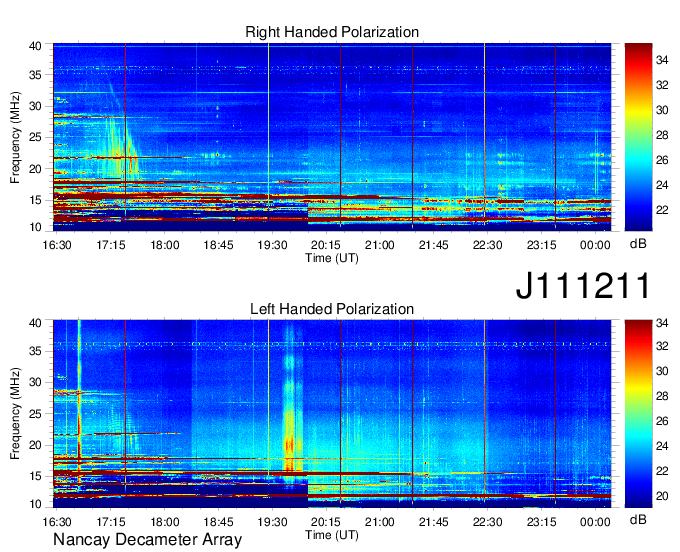Viewport: 680px width, 552px height.
Task: Click the 23:15 time tick of Right Handed plot
Action: [542, 245]
